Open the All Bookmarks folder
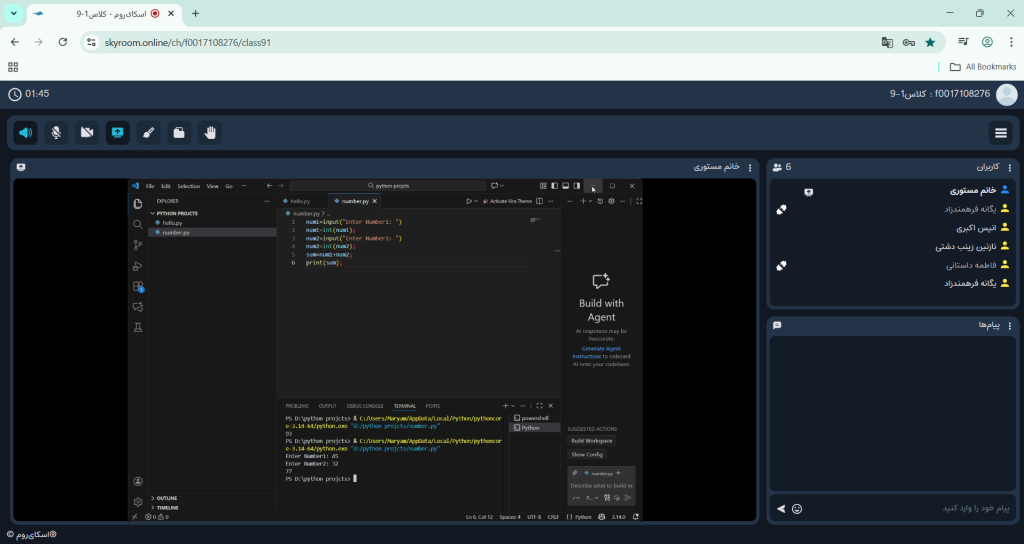 [983, 67]
